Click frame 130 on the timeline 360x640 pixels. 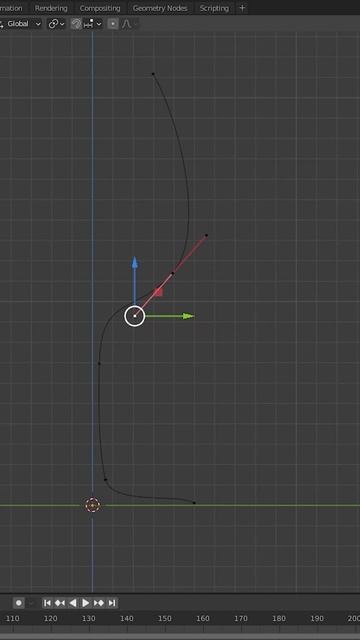(89, 618)
